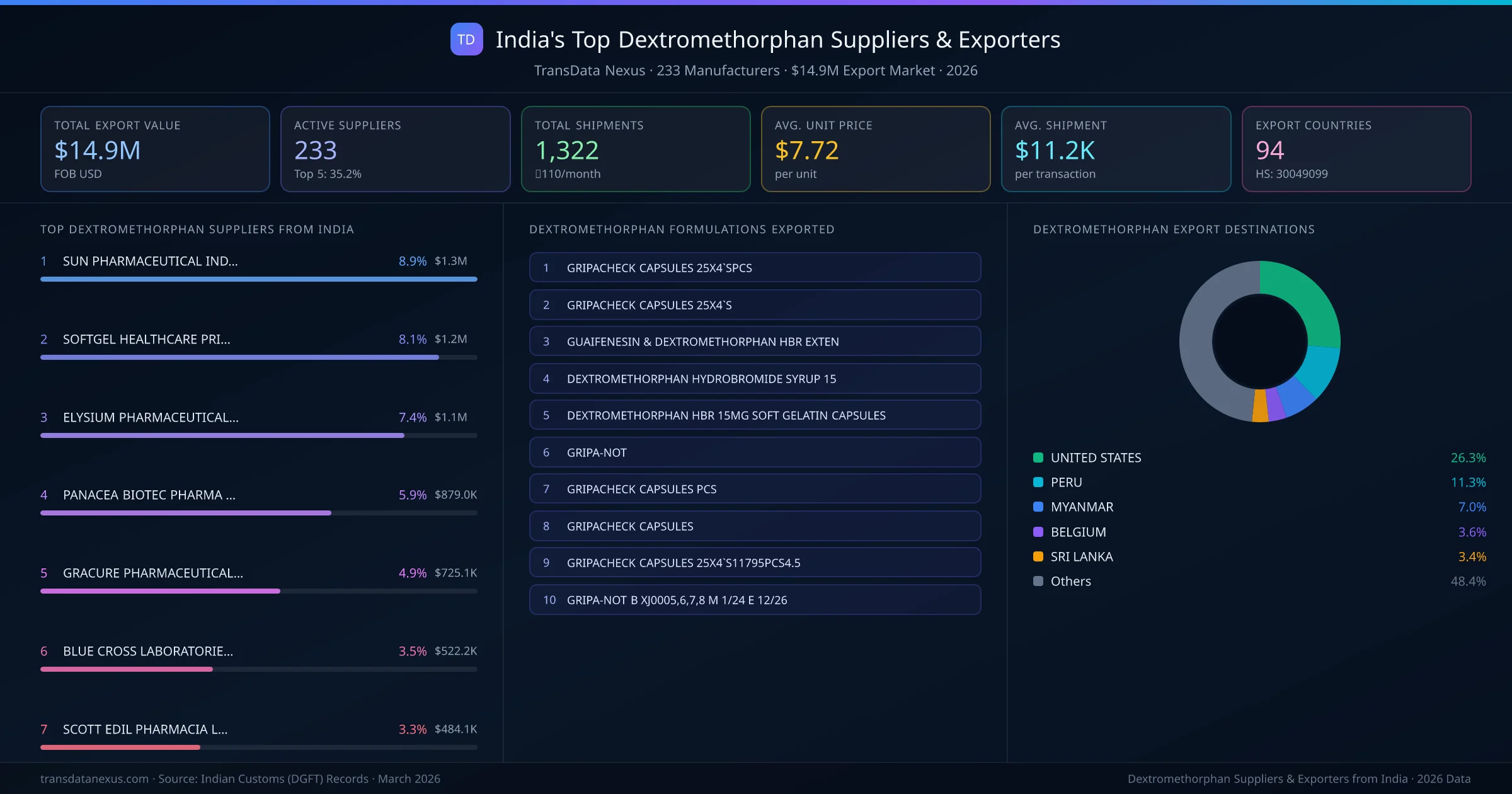The width and height of the screenshot is (1512, 794).
Task: Toggle the Others legend entry
Action: (1069, 581)
